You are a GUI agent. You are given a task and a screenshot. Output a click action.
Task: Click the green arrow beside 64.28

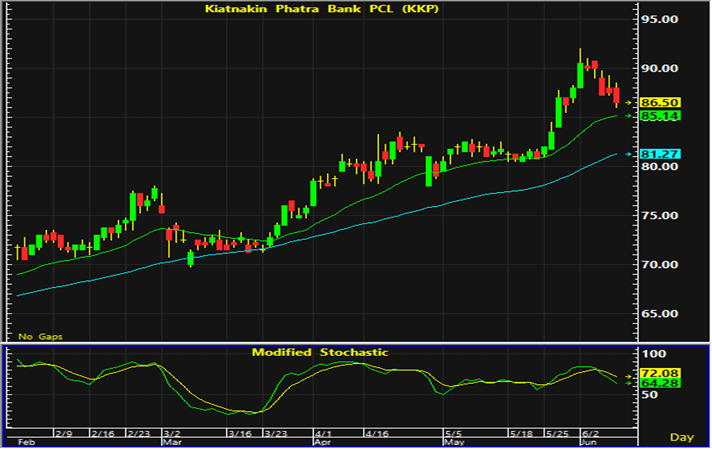628,384
